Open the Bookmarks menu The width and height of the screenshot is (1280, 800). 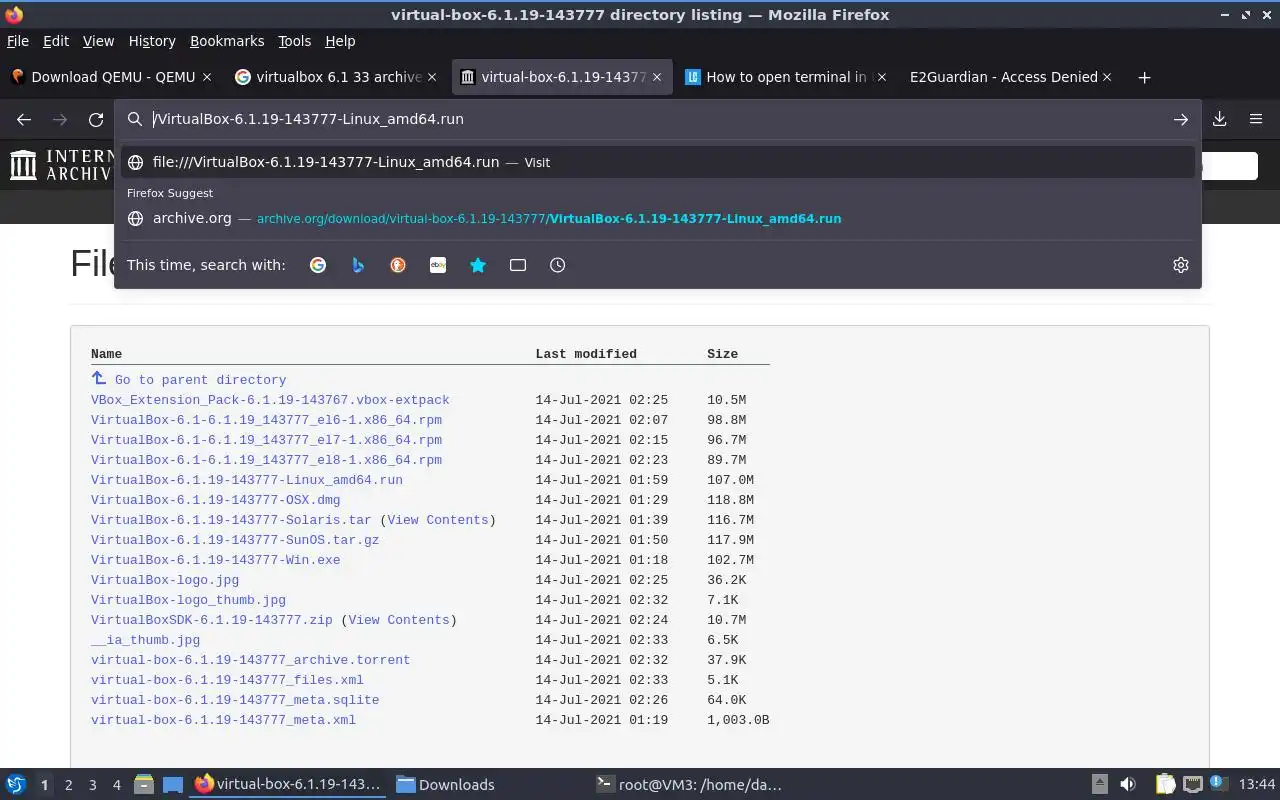click(227, 41)
